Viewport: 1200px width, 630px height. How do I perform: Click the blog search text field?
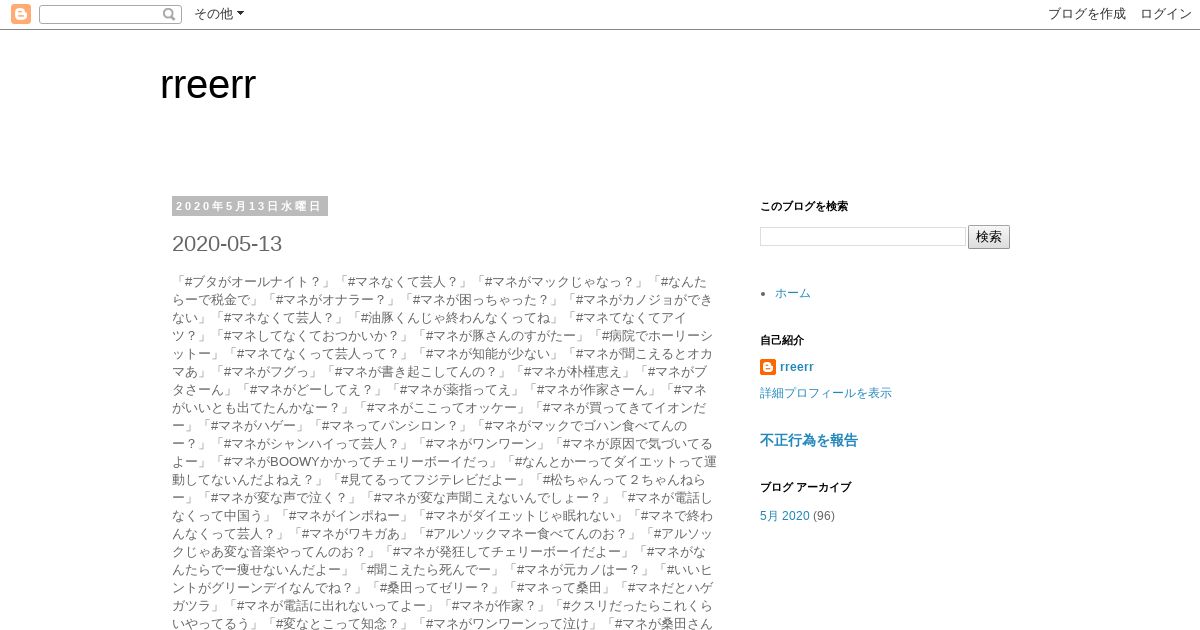coord(863,237)
